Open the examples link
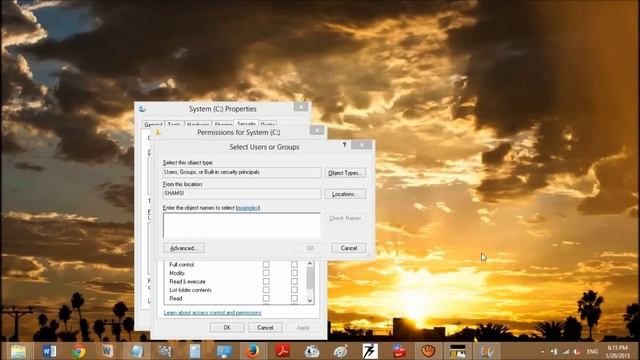Viewport: 640px width, 360px height. [248, 208]
